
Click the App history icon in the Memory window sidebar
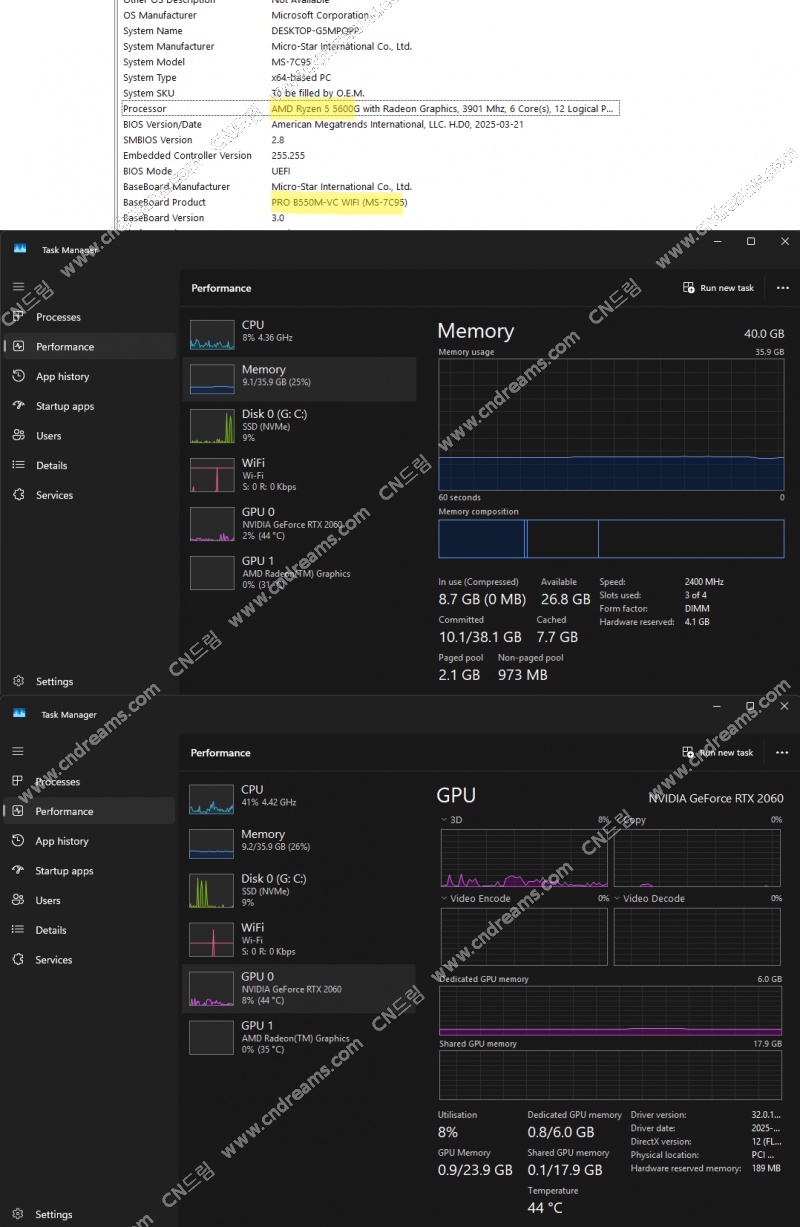(18, 376)
